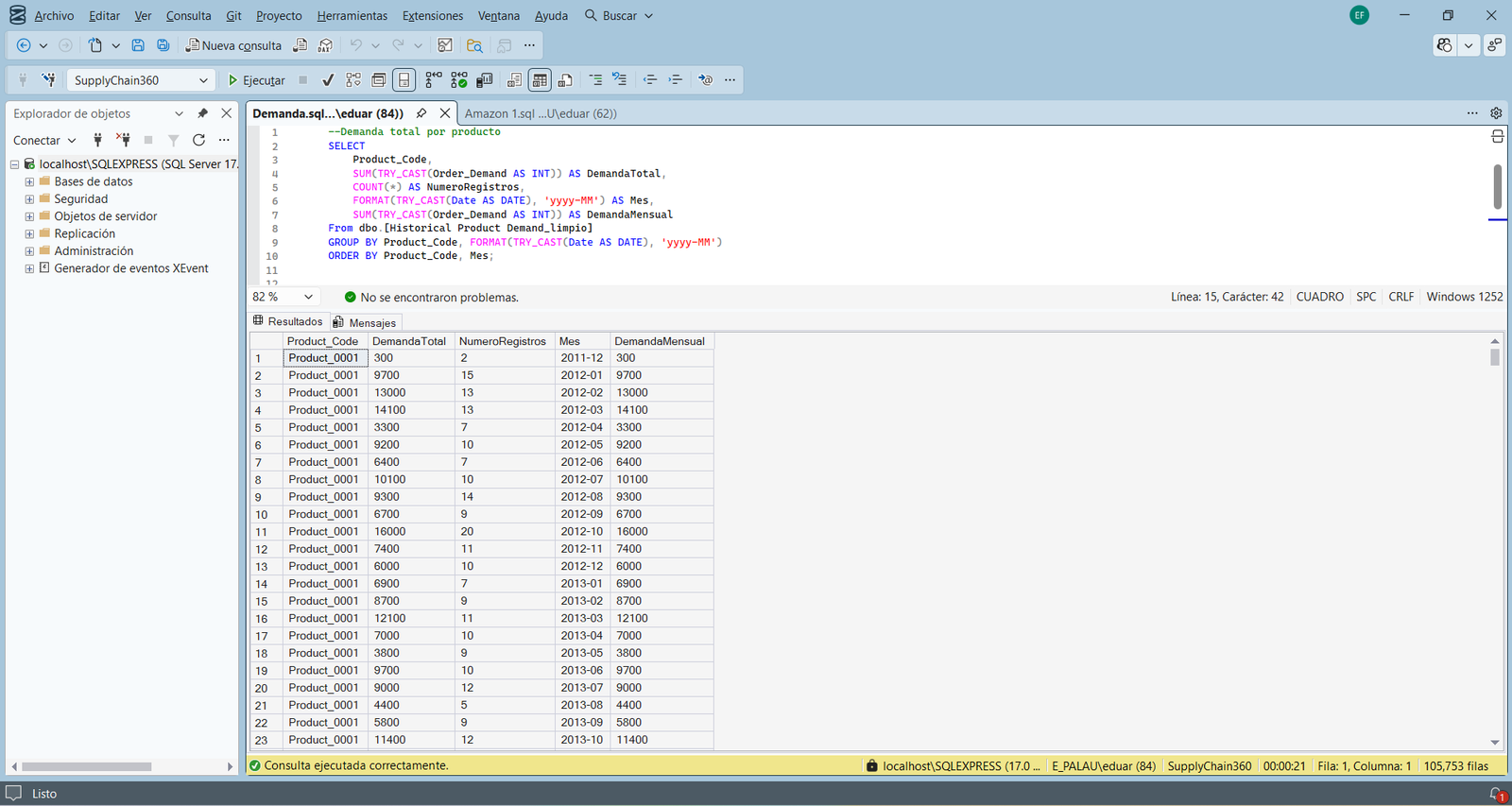Increase the line indent
Screen dimensions: 1512x806
(x=676, y=80)
